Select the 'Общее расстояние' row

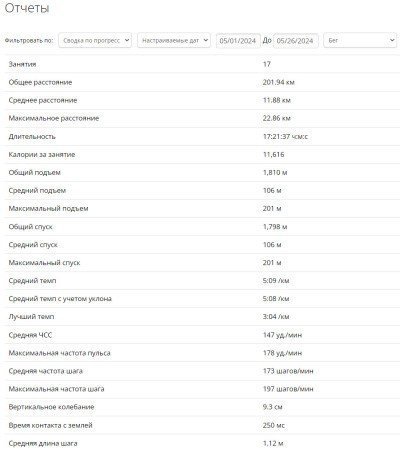(202, 82)
